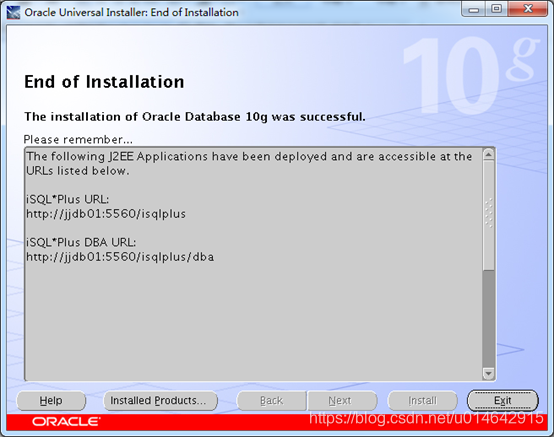554x437 pixels.
Task: Click the iSQL*Plus URL http://jjdb01:5560/isqlplus
Action: click(106, 214)
